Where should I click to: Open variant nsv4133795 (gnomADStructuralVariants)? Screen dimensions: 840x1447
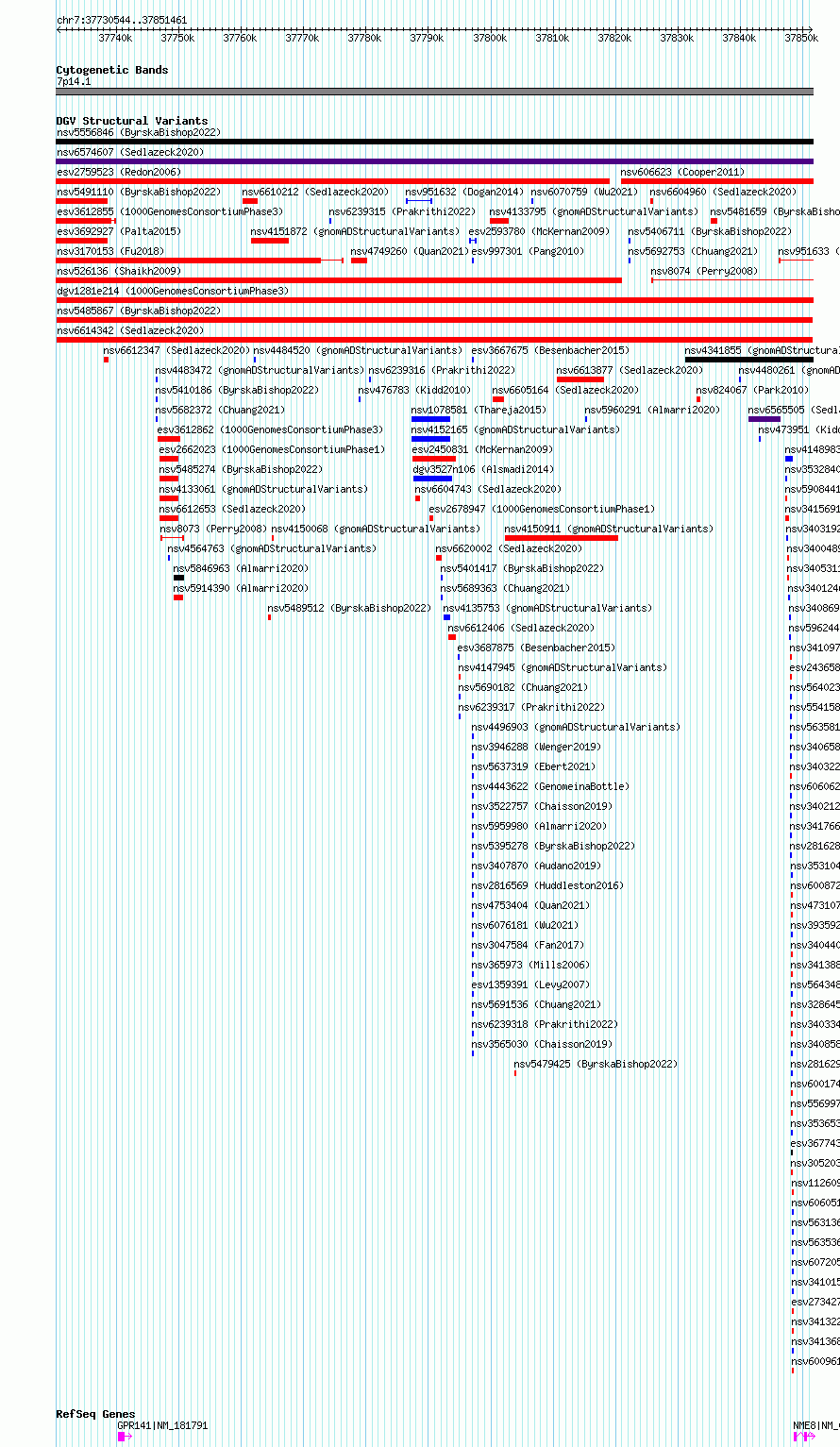[594, 211]
